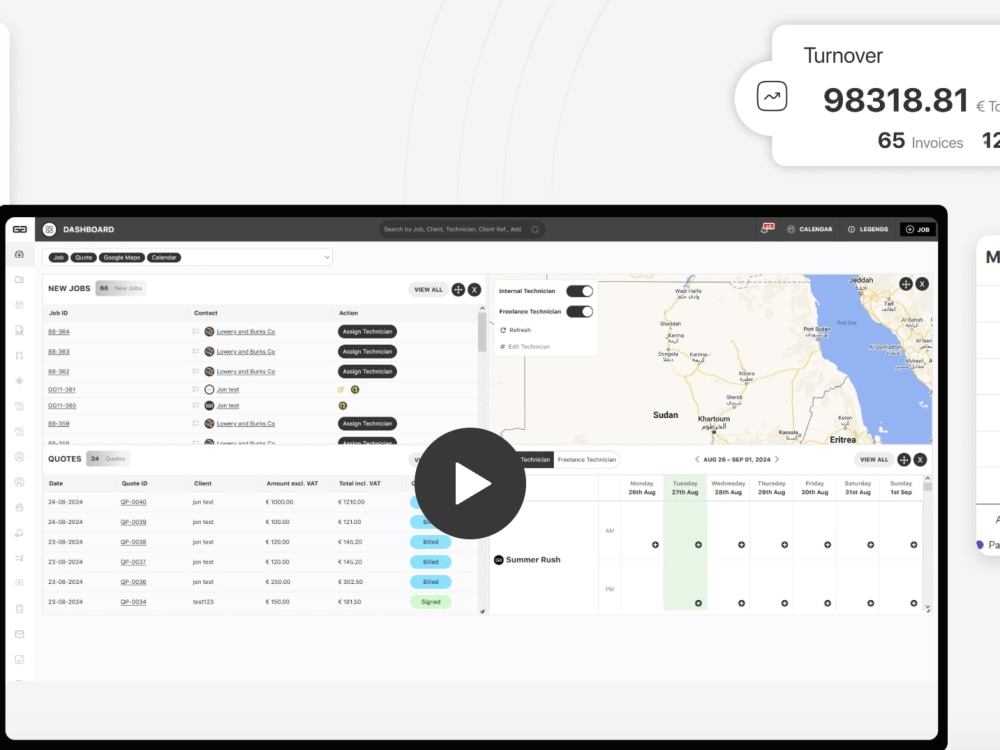Add an entry on Saturday PM slot
This screenshot has width=1000, height=750.
pos(871,603)
